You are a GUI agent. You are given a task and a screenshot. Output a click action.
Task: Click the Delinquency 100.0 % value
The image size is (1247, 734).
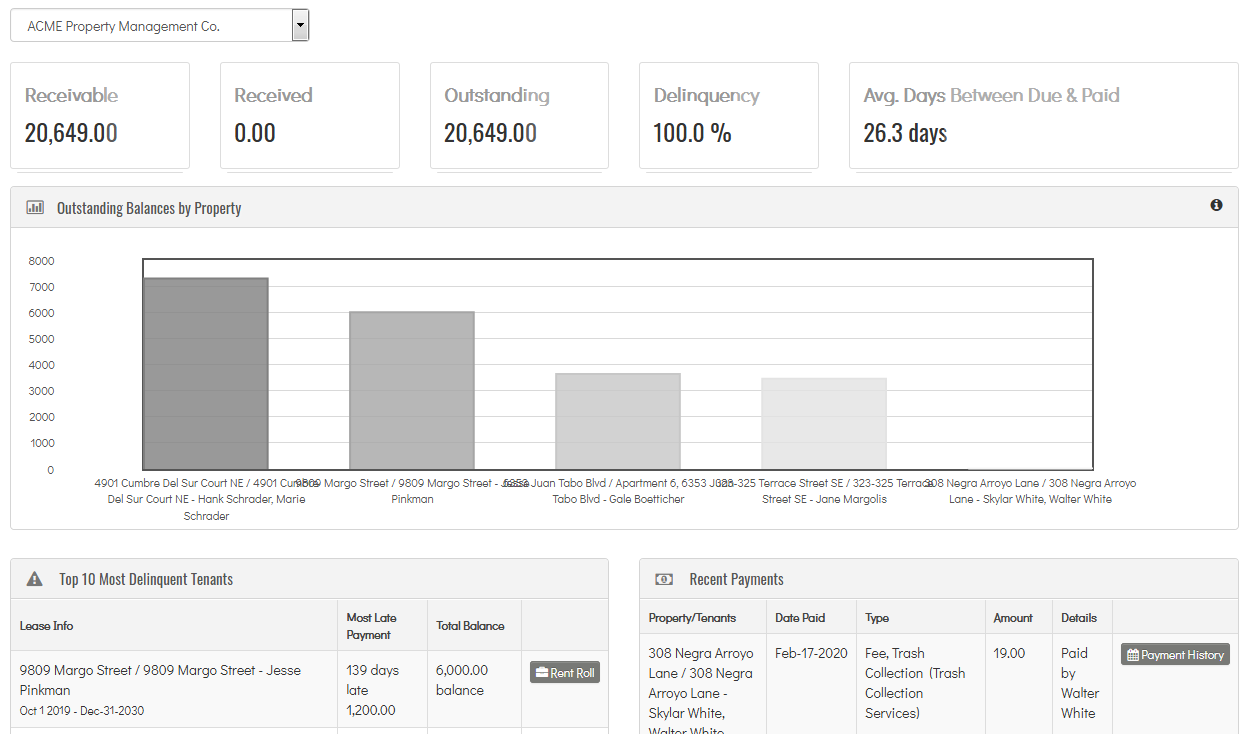click(x=692, y=133)
